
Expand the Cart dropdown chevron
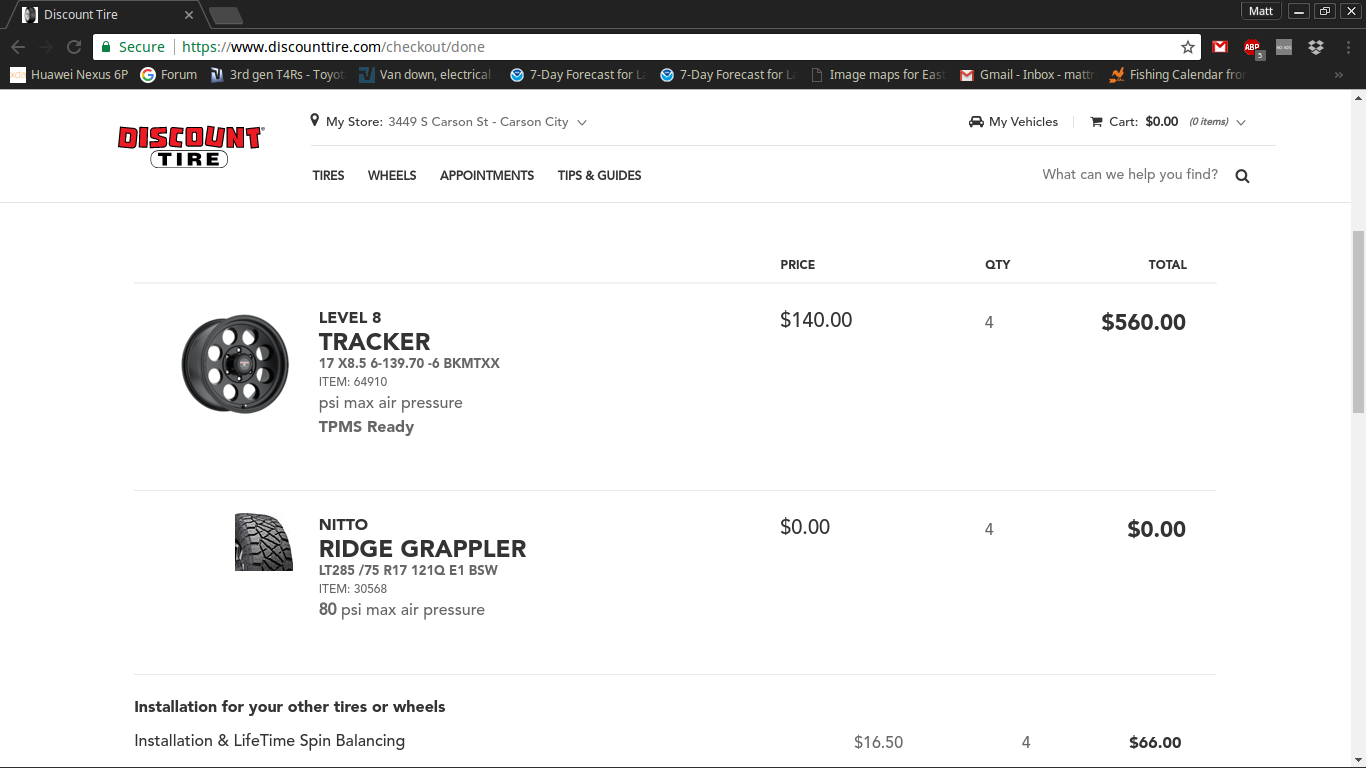[x=1241, y=122]
